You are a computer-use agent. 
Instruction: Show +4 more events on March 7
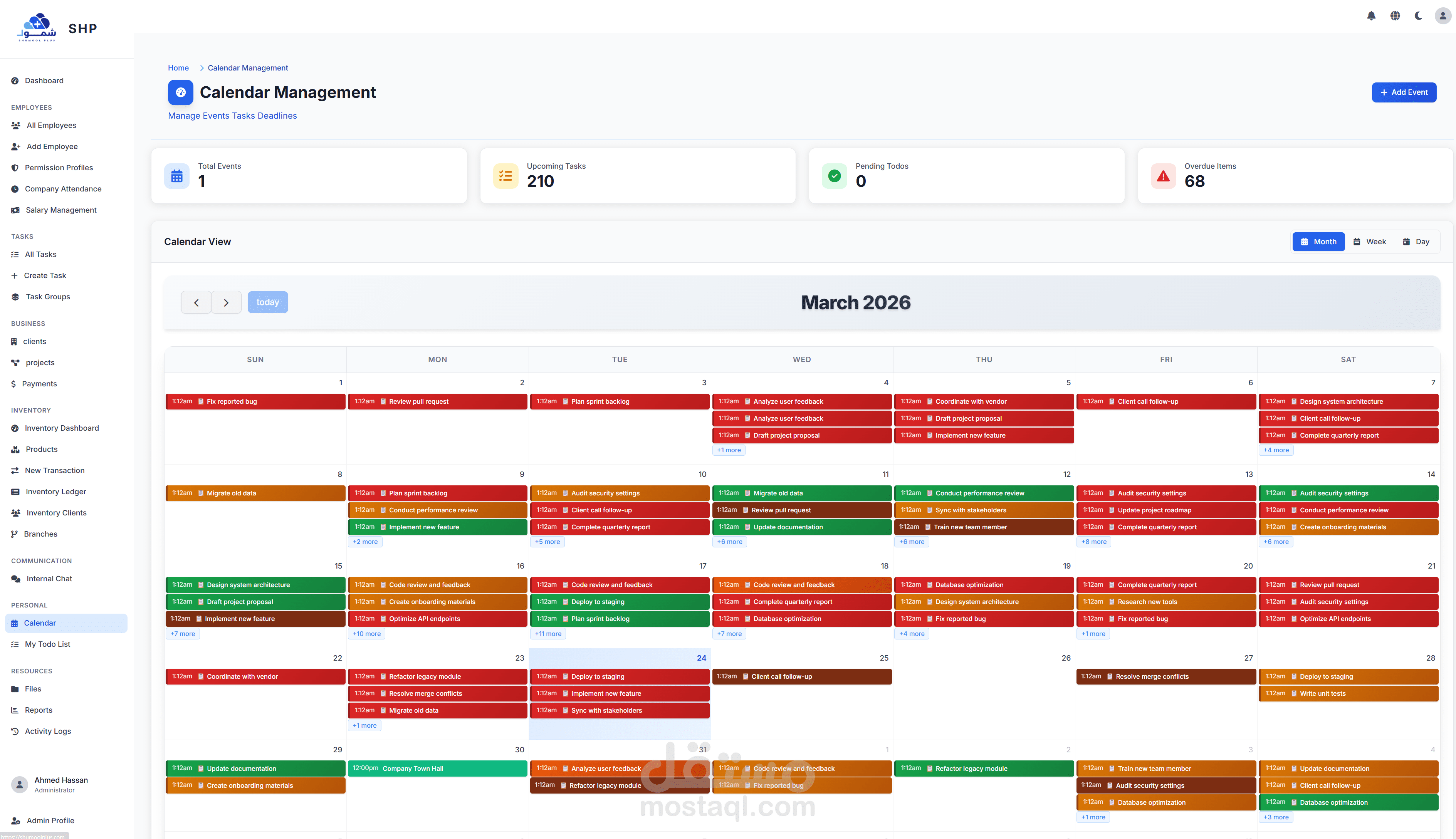point(1276,450)
